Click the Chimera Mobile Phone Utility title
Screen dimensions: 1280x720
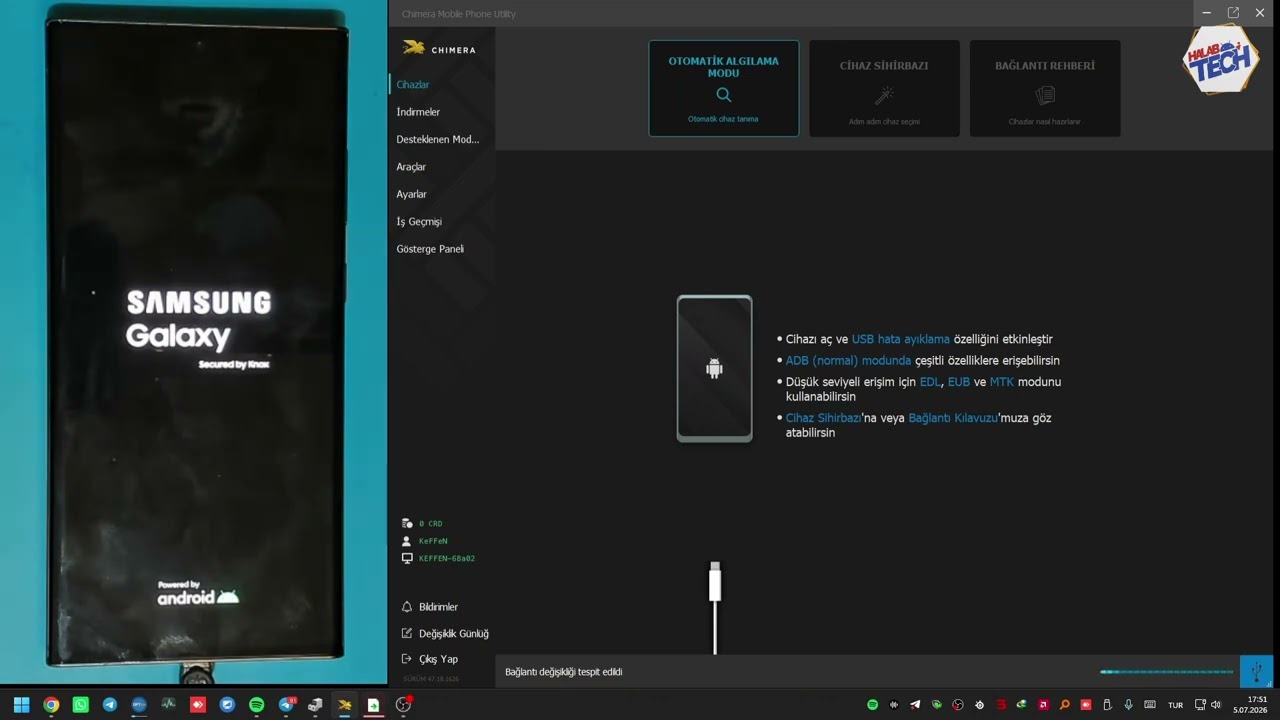click(x=459, y=14)
